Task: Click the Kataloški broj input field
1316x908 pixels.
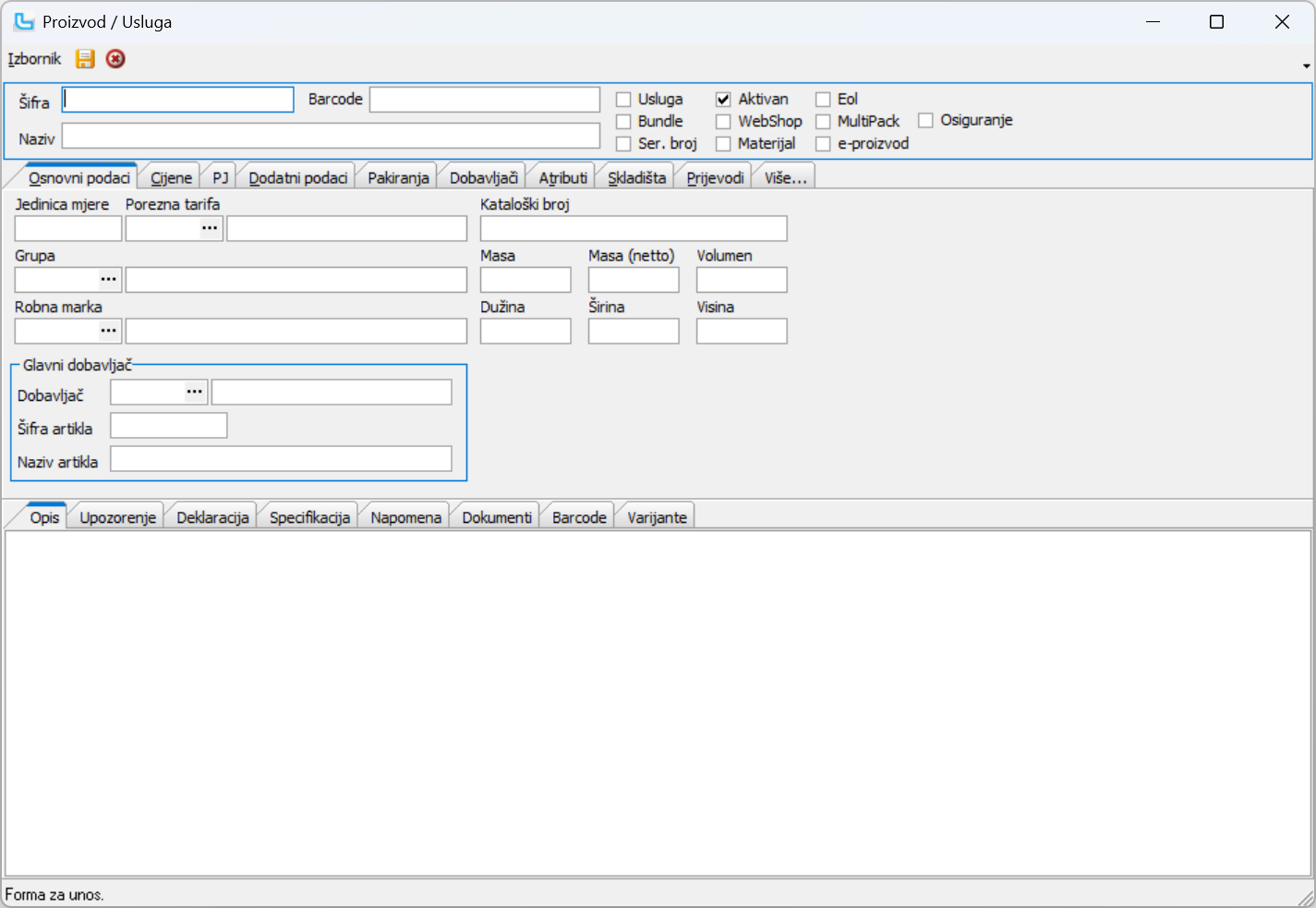Action: 634,228
